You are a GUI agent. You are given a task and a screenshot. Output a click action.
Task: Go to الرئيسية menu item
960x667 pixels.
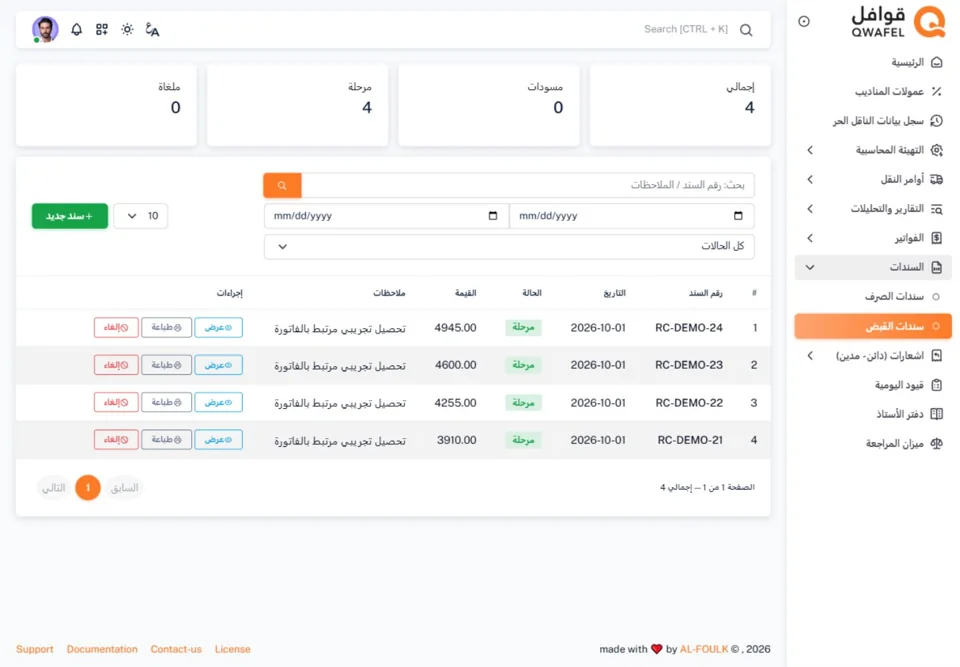[873, 62]
